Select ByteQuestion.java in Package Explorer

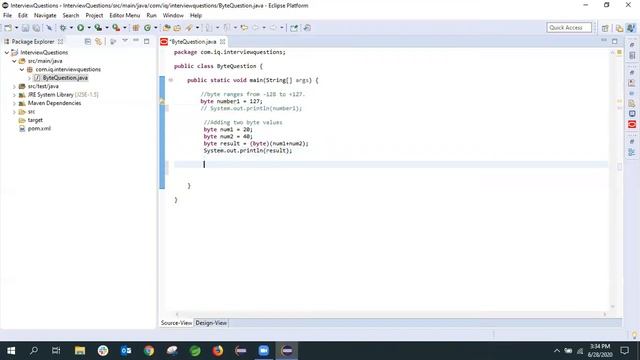coord(65,78)
